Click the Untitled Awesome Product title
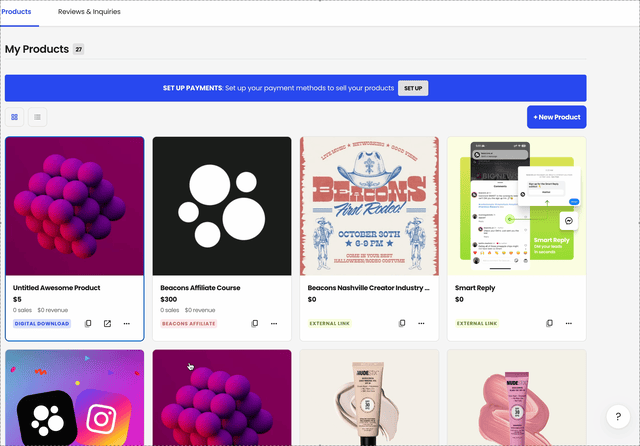This screenshot has width=640, height=446. [x=56, y=288]
